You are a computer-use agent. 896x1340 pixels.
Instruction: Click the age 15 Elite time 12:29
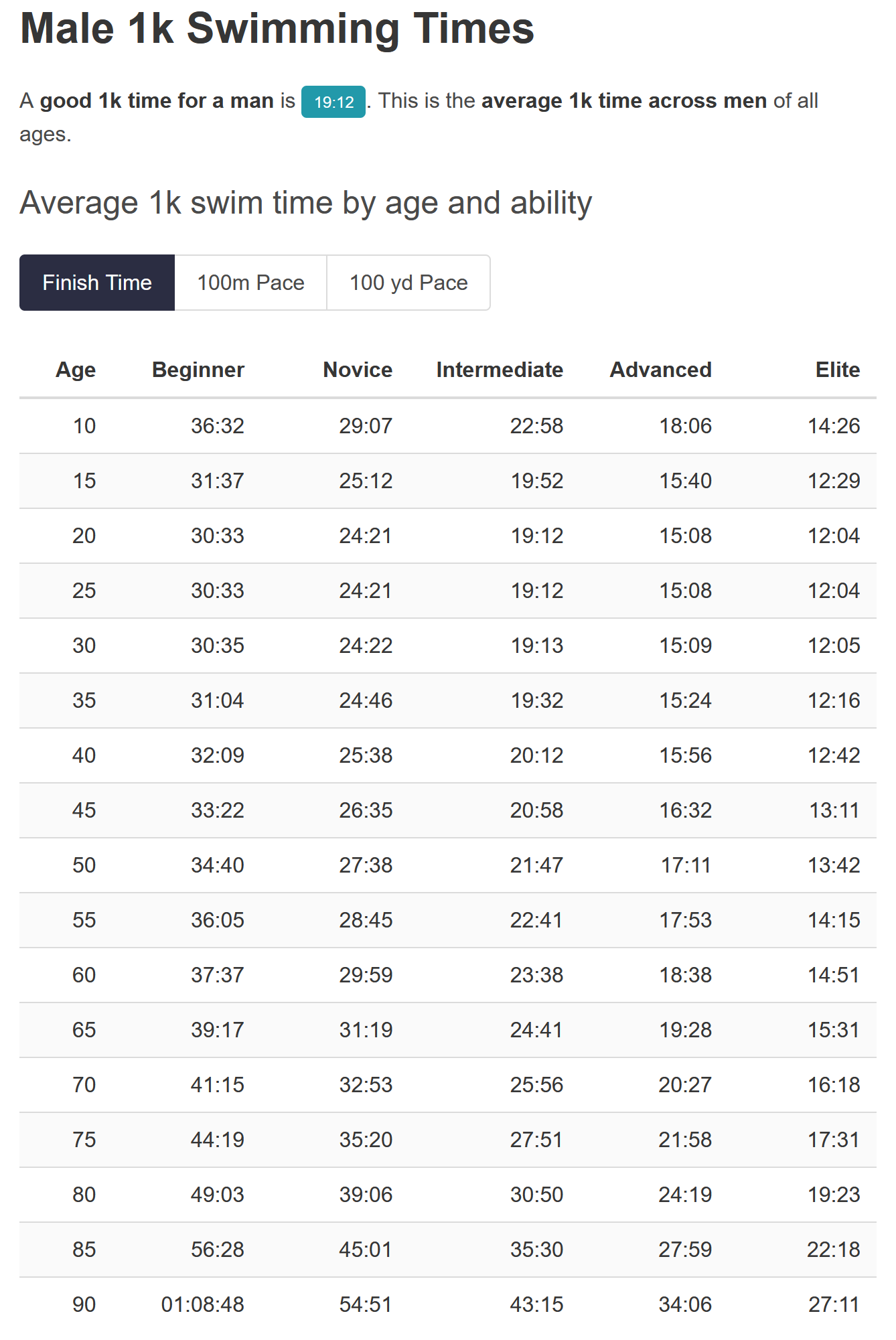(834, 481)
